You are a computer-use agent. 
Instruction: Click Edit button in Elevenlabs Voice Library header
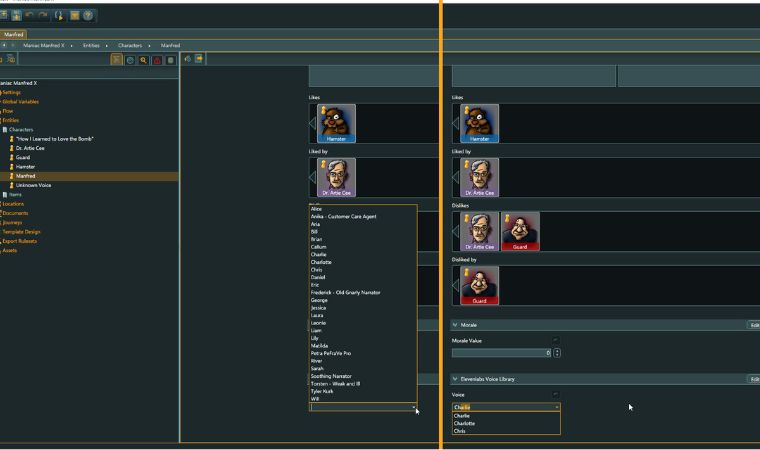(x=754, y=379)
